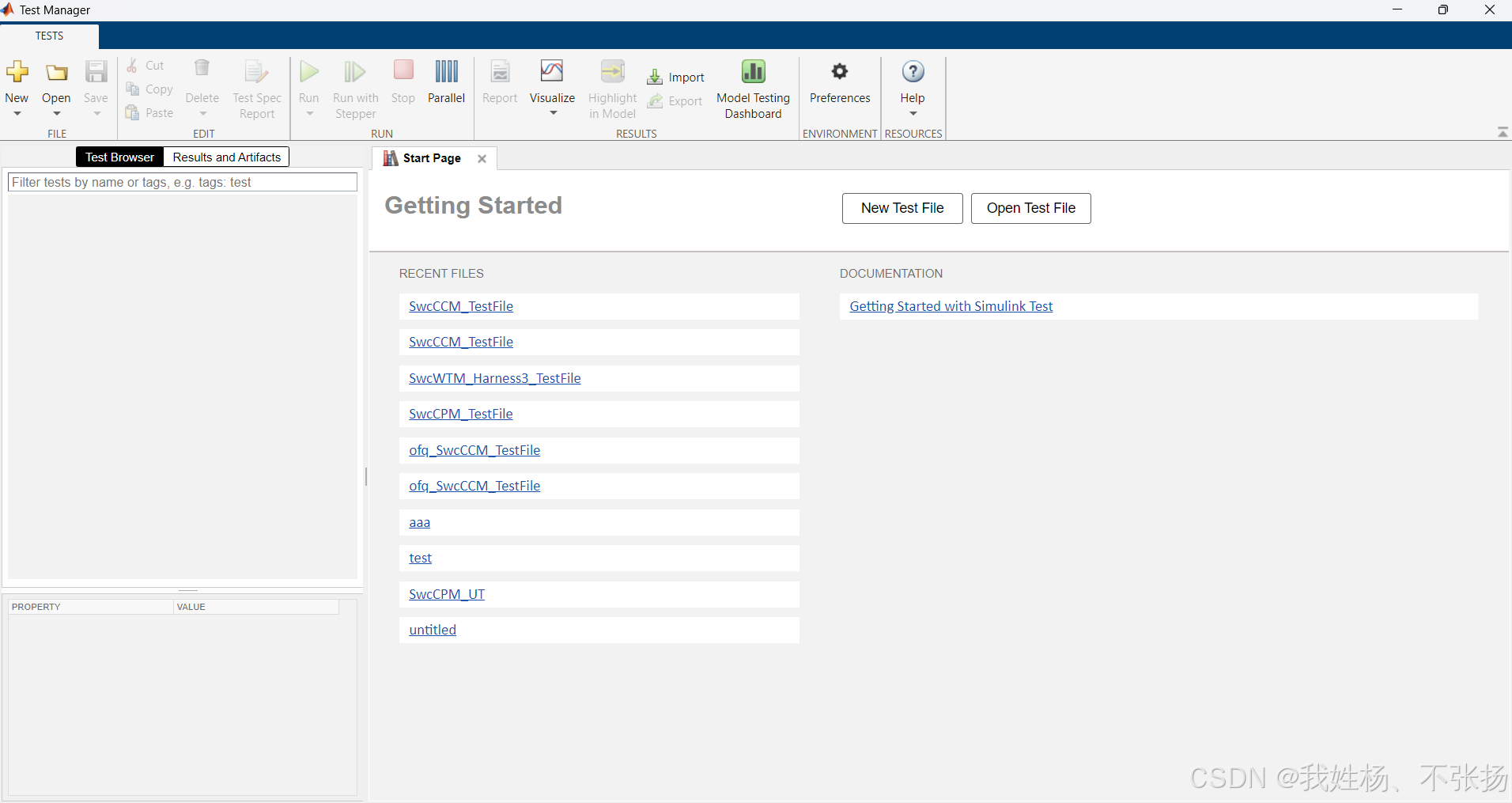Toggle Parallel execution
The width and height of the screenshot is (1512, 803).
pos(446,80)
